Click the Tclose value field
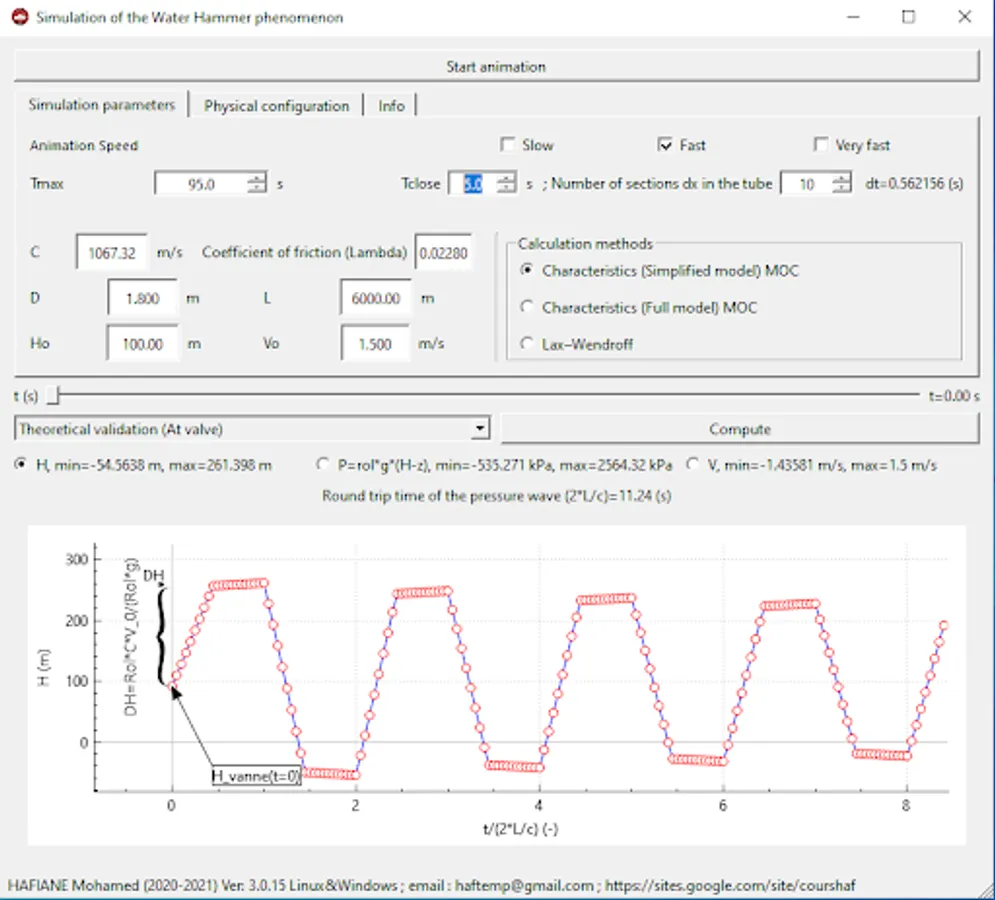Viewport: 995px width, 900px height. click(473, 184)
